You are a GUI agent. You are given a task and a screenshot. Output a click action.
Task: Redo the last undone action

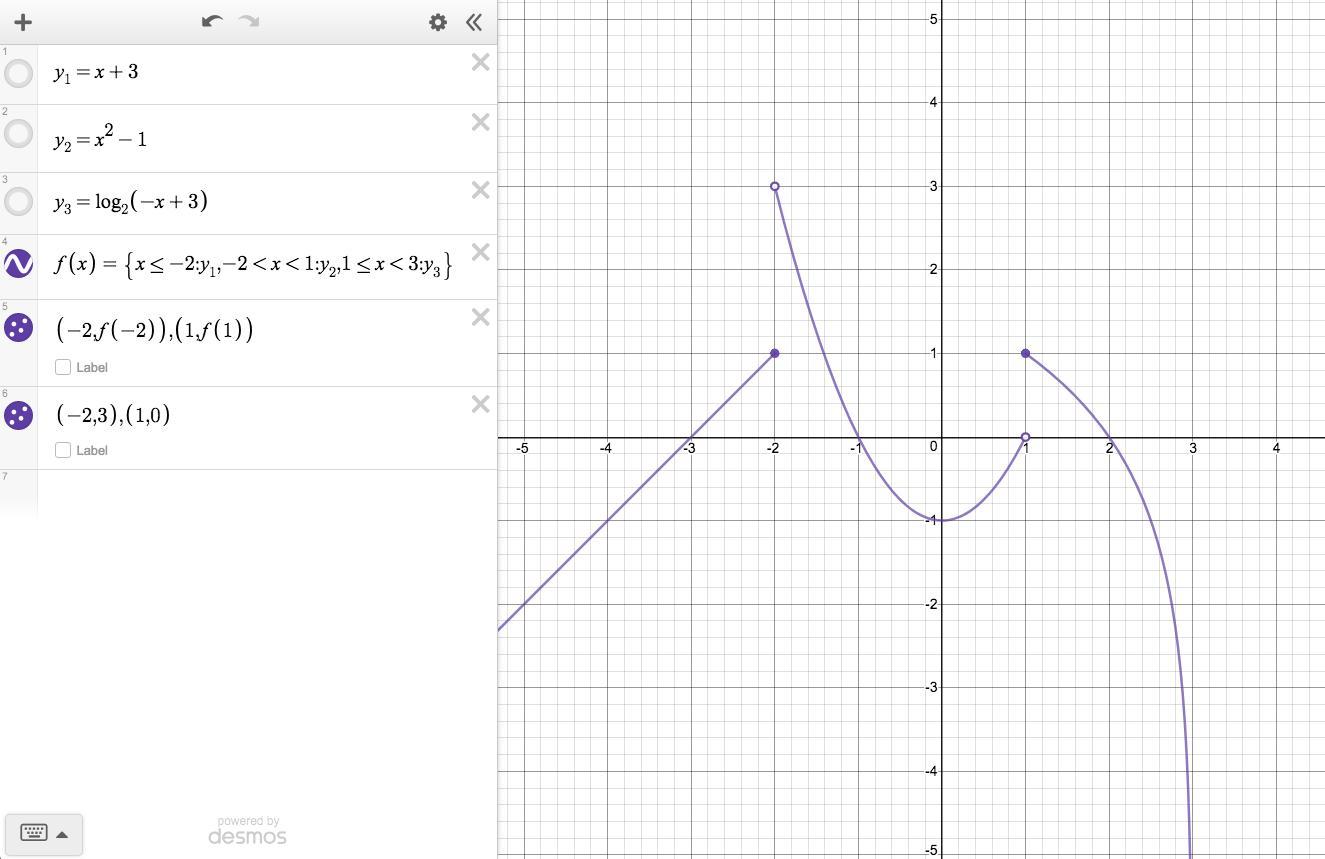[x=249, y=21]
